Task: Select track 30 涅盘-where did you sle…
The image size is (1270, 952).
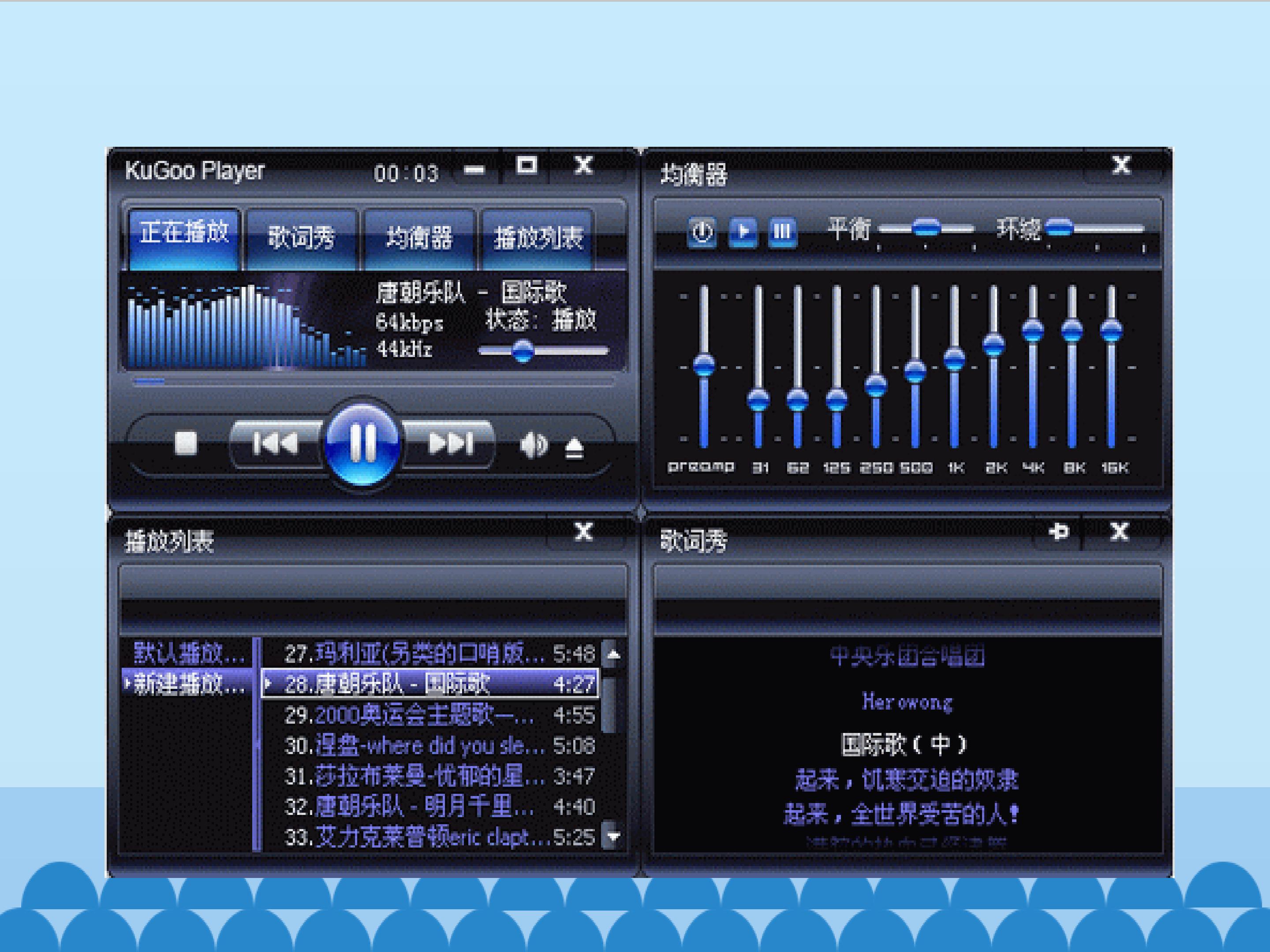Action: click(x=430, y=745)
